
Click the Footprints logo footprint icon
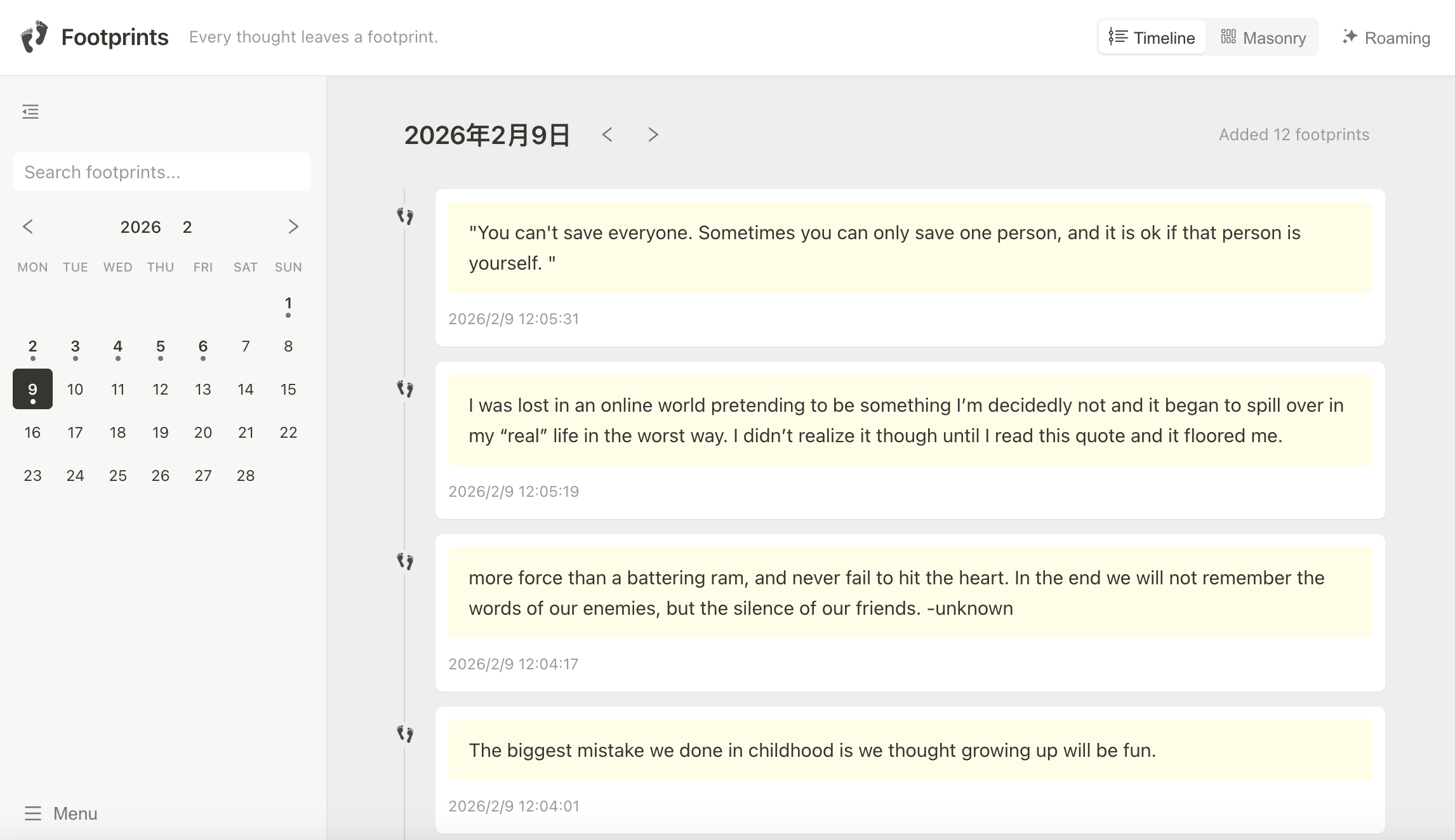[x=35, y=36]
